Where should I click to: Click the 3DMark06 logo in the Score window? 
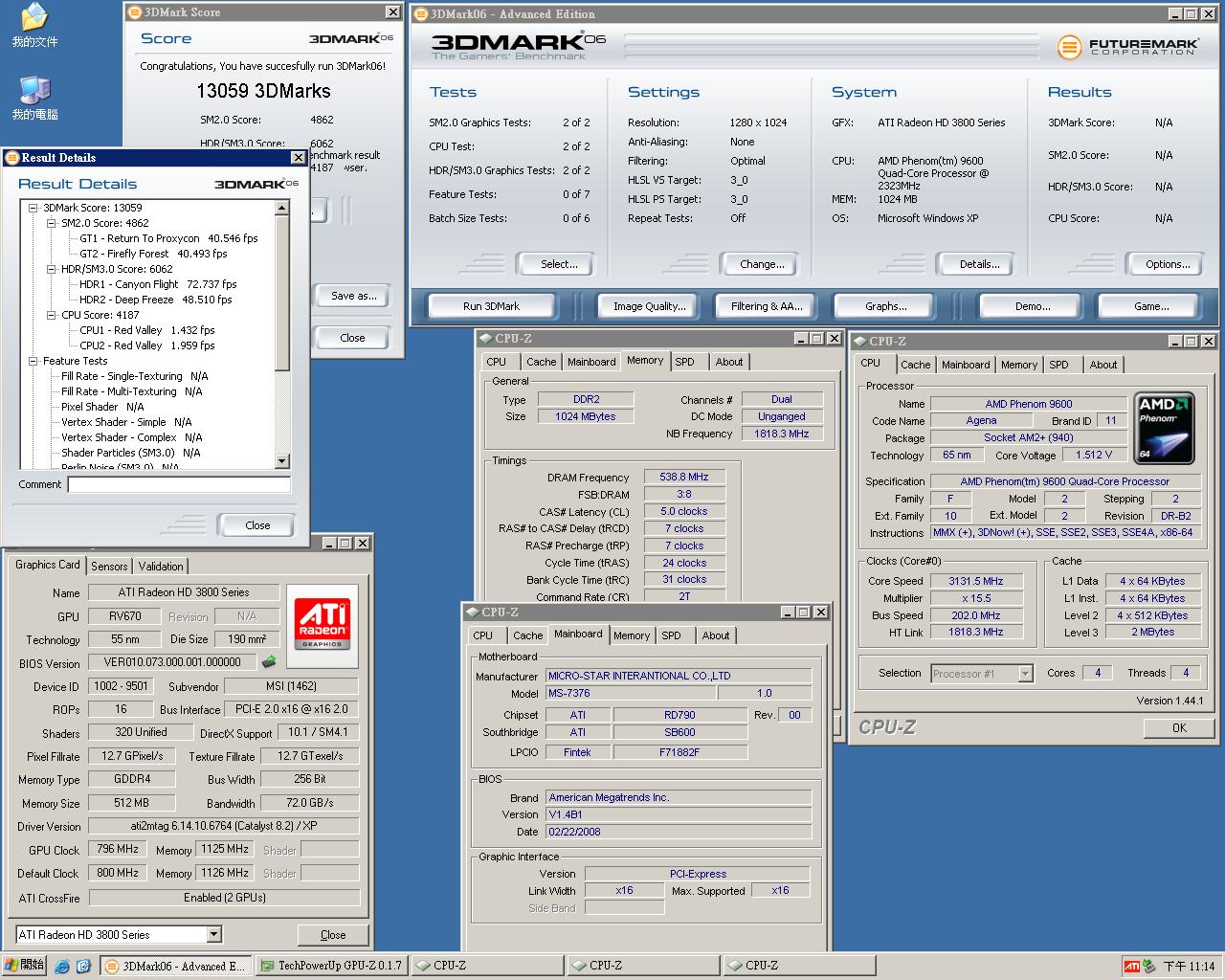[x=350, y=38]
